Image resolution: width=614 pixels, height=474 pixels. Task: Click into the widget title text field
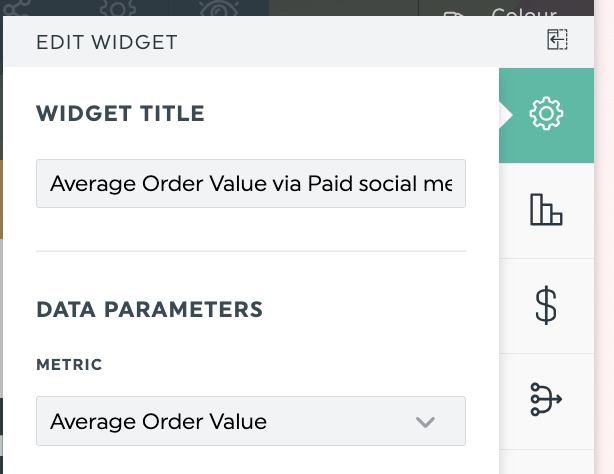pos(251,183)
